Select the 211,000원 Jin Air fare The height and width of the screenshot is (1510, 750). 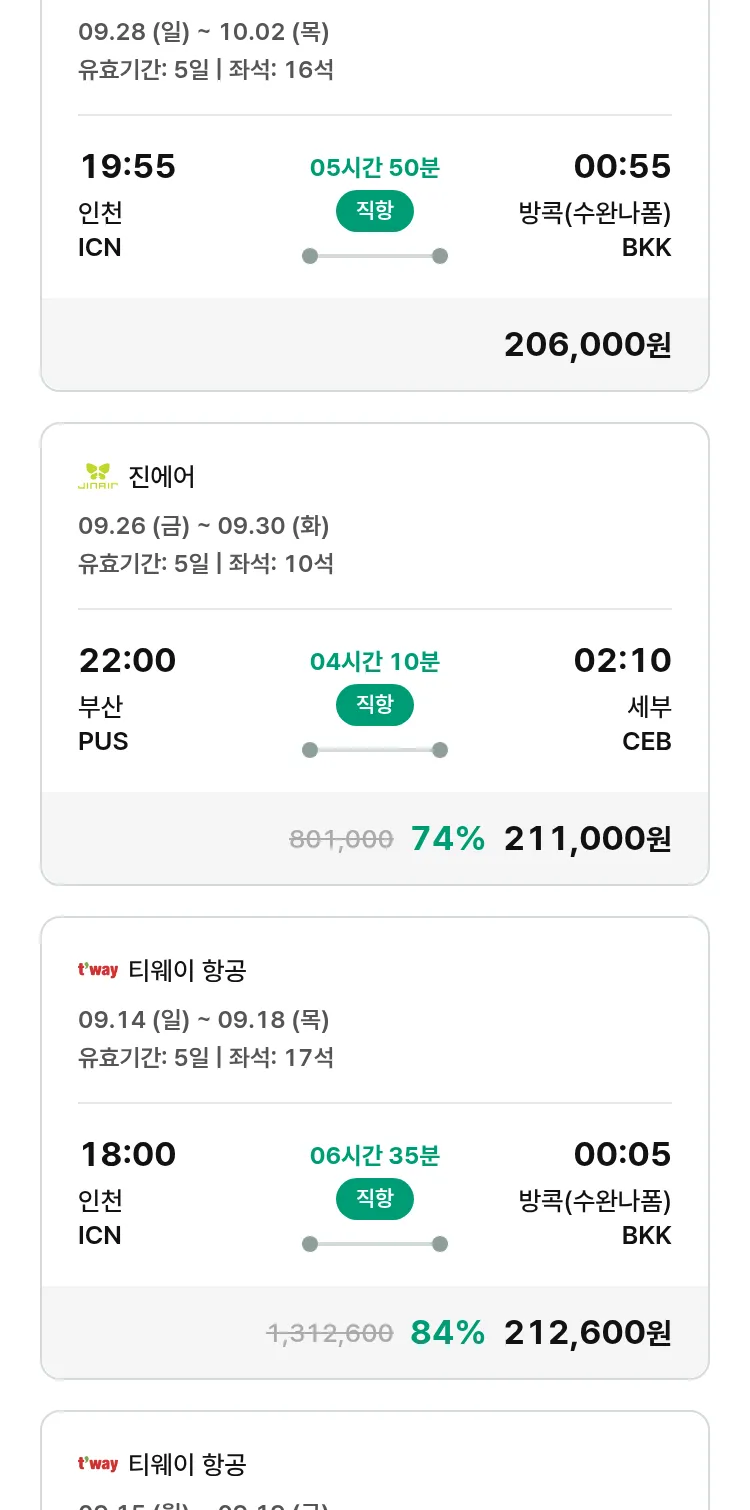click(587, 839)
